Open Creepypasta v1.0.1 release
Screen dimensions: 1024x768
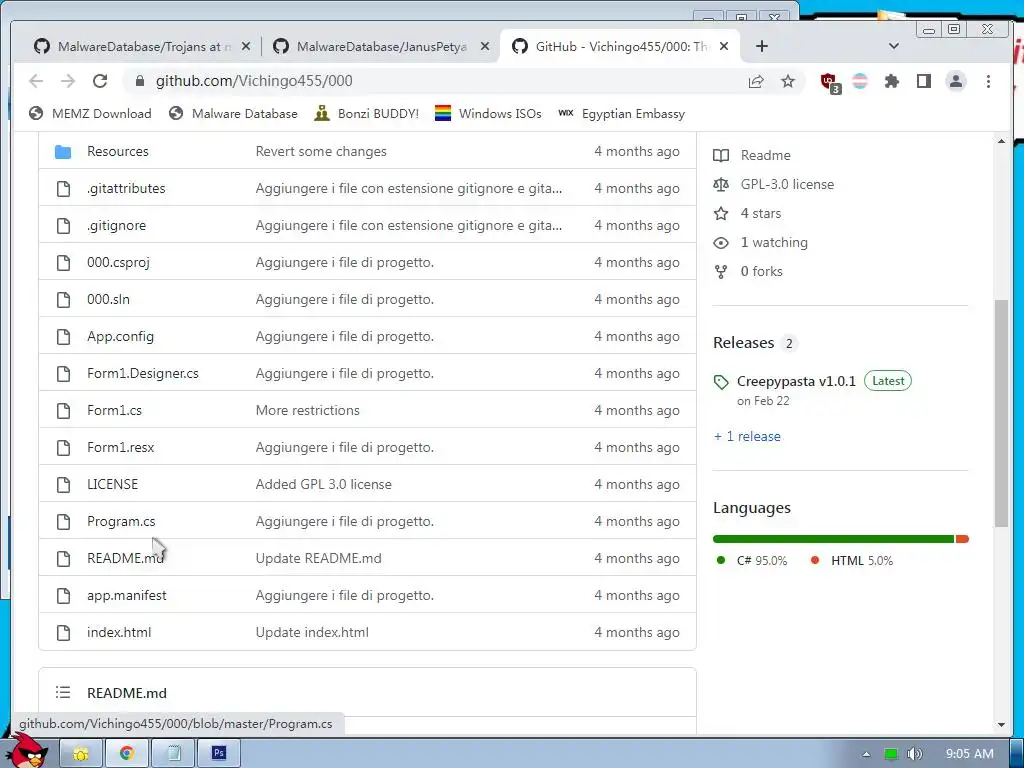pos(796,381)
